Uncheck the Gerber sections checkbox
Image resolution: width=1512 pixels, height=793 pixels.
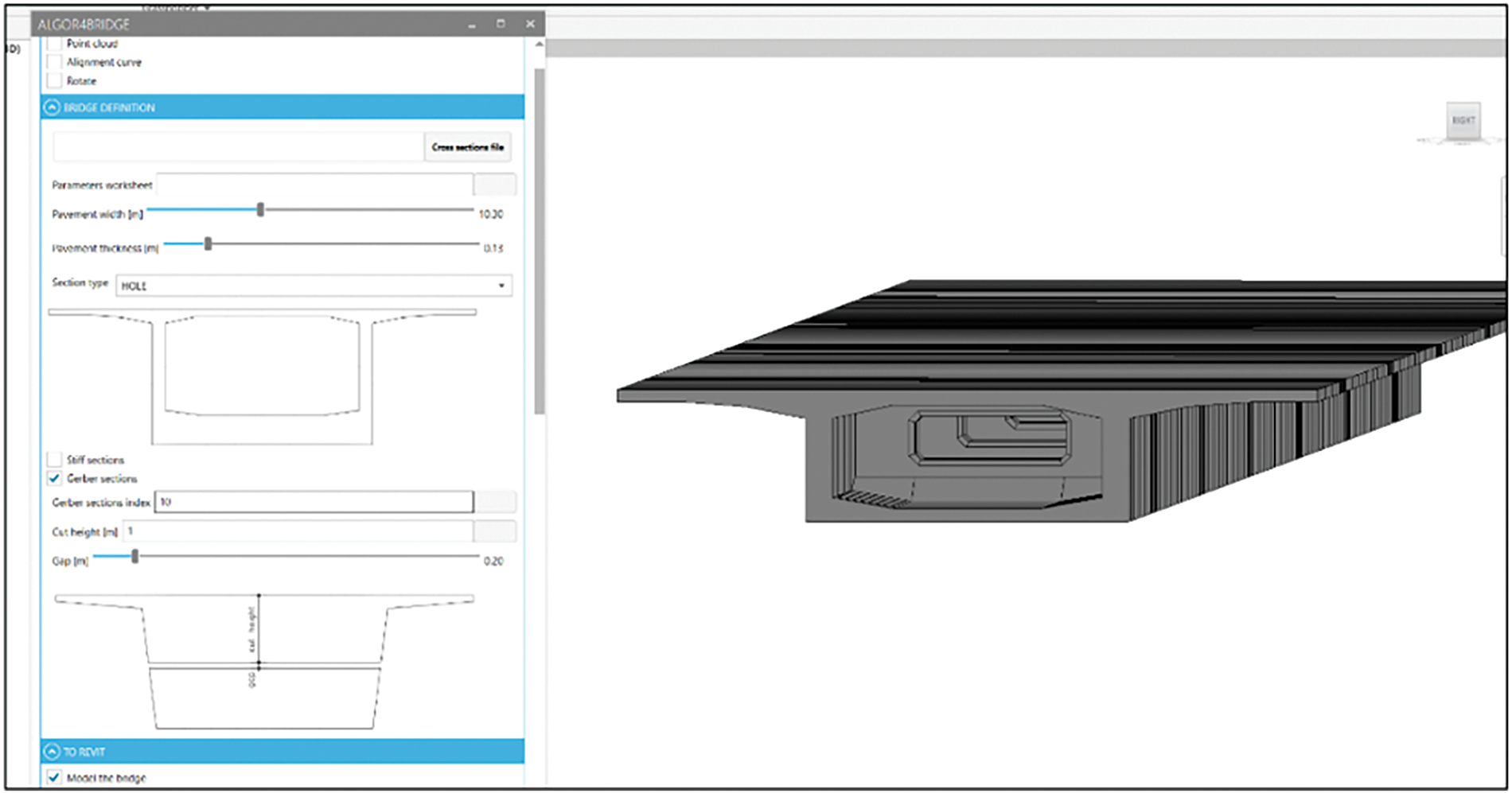click(x=54, y=479)
